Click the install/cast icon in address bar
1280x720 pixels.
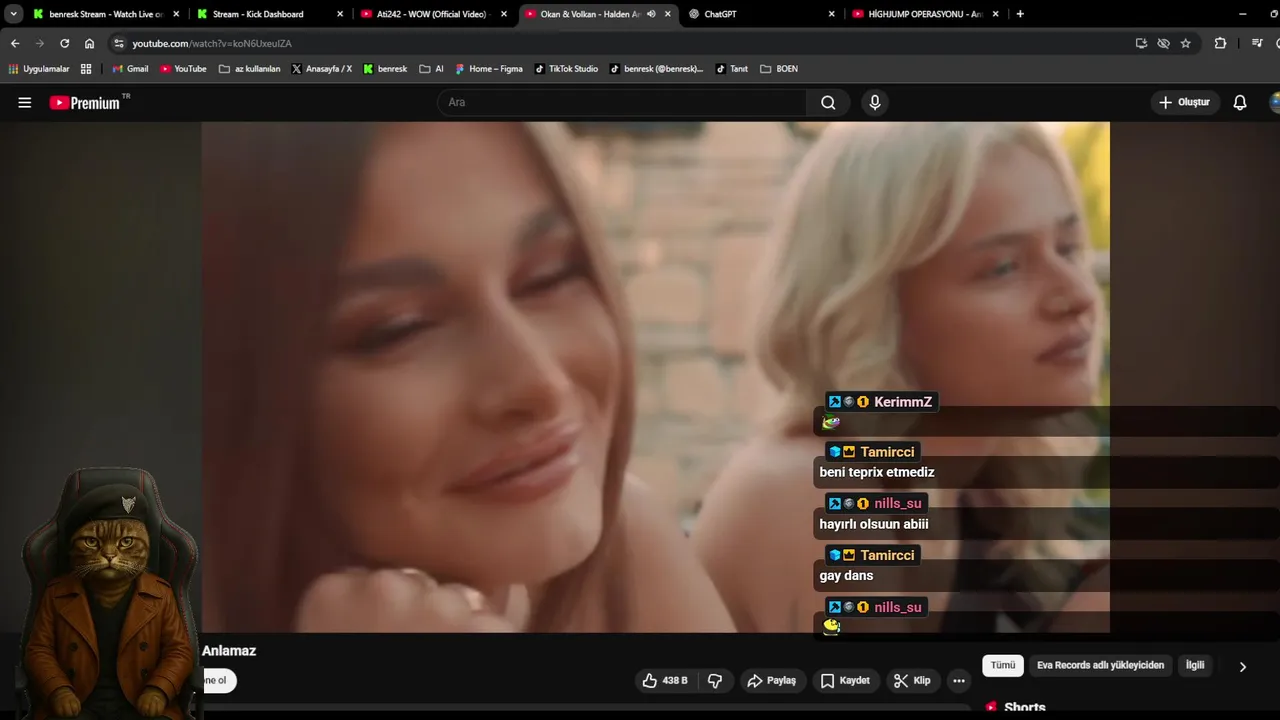pyautogui.click(x=1141, y=43)
